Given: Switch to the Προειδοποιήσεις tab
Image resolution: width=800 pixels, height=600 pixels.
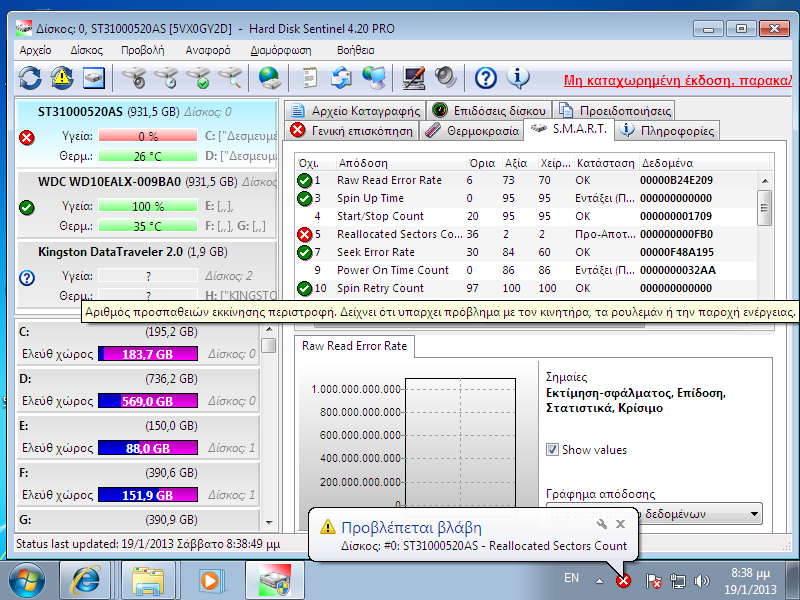Looking at the screenshot, I should click(x=614, y=110).
